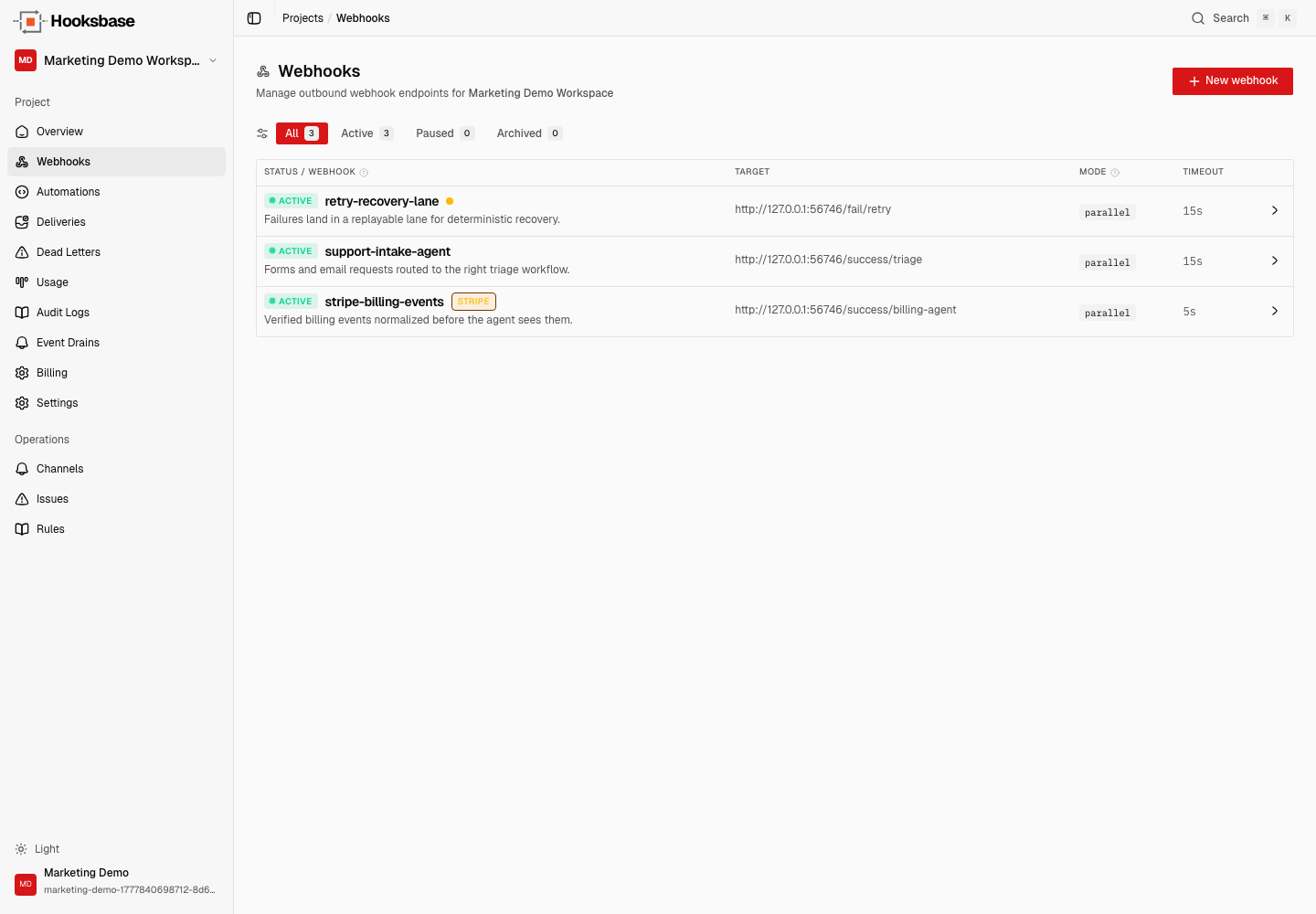Select the Active filter tab
The width and height of the screenshot is (1316, 914).
366,133
